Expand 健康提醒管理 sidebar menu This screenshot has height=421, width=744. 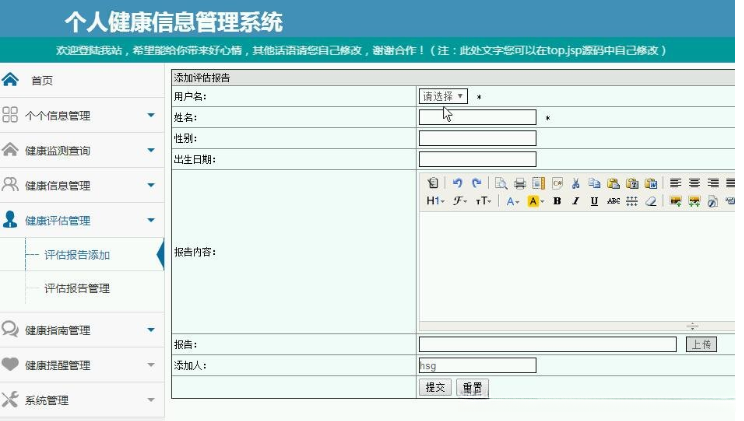point(82,365)
